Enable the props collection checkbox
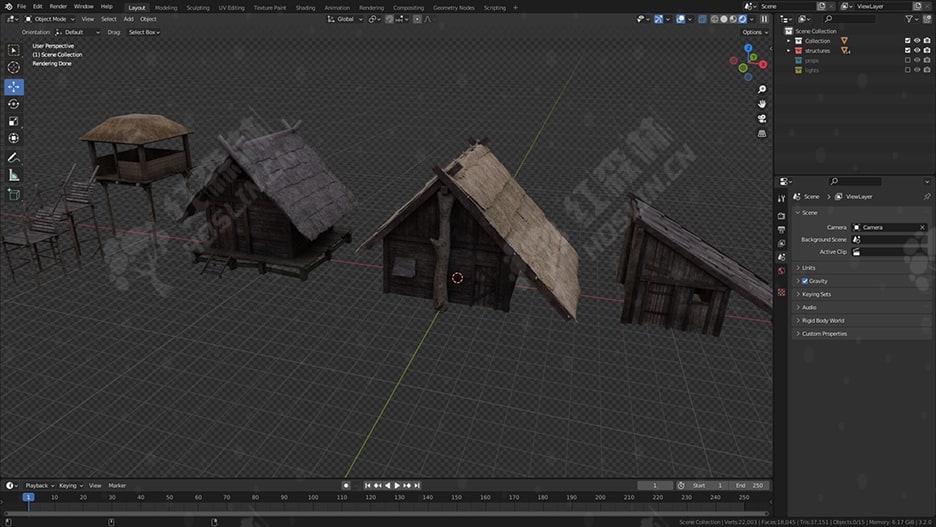 click(x=907, y=60)
